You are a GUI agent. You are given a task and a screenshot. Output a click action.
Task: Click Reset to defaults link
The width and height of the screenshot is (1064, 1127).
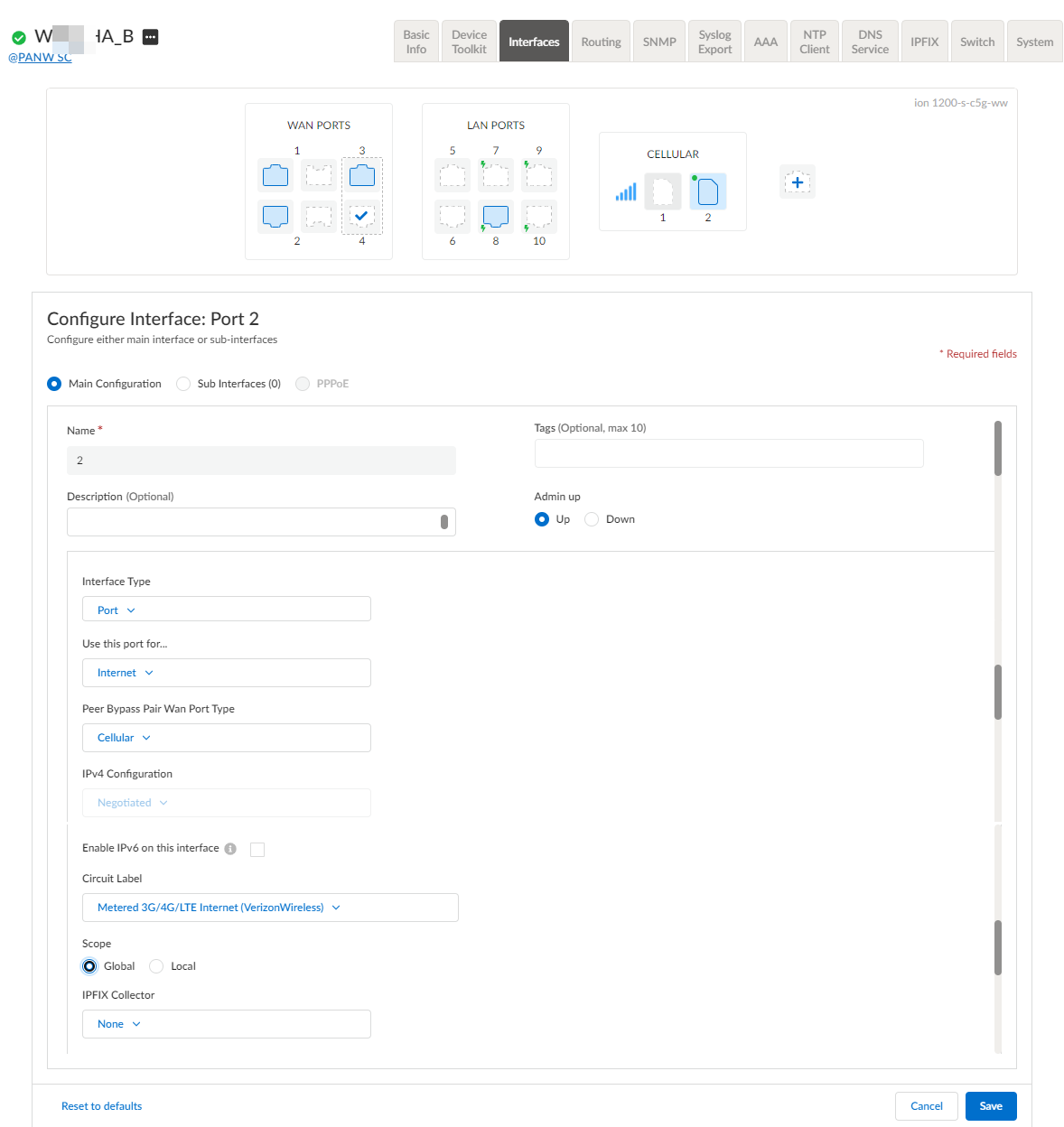coord(101,1106)
